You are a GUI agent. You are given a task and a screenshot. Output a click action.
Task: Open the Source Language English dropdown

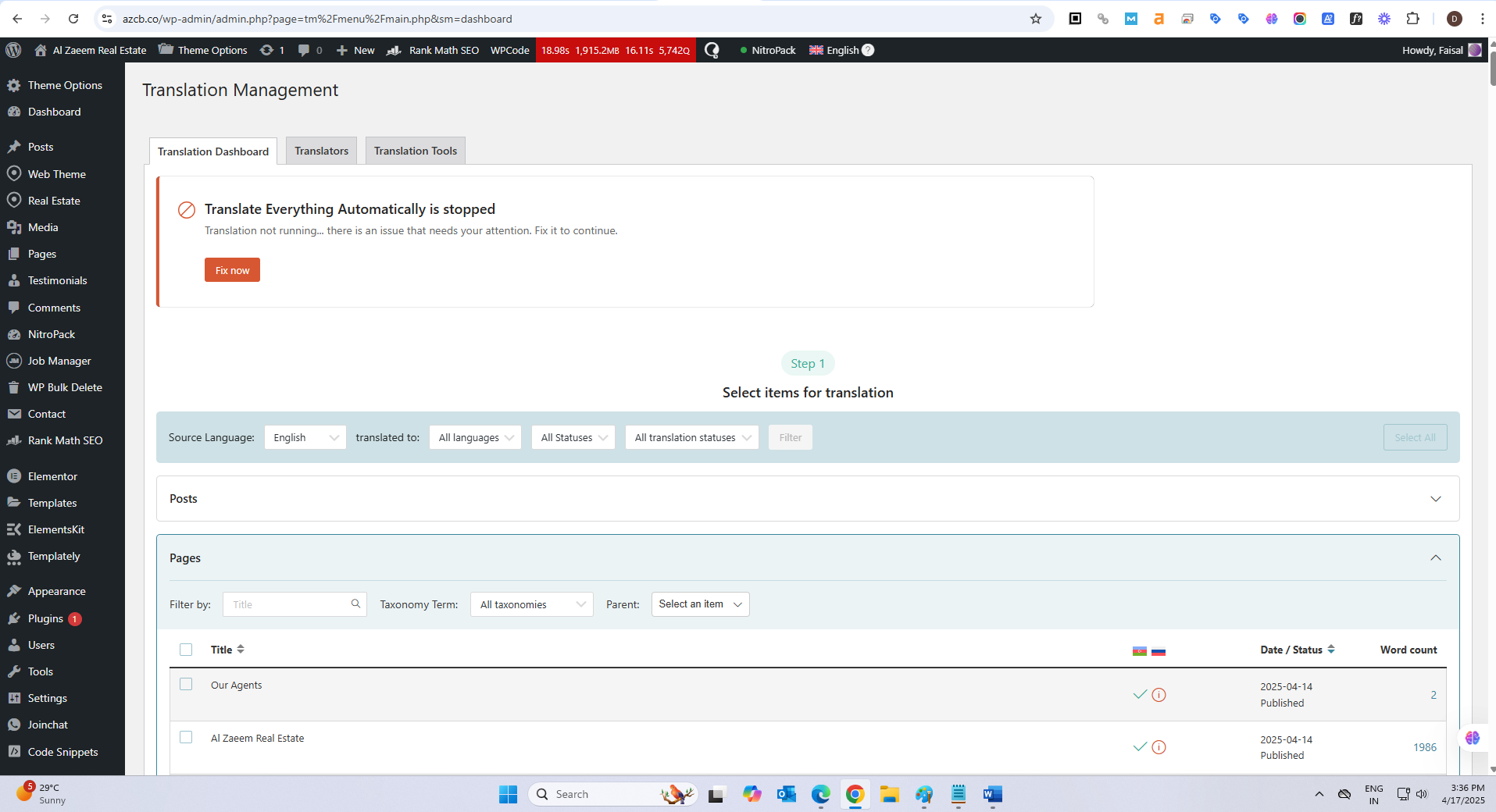[305, 437]
